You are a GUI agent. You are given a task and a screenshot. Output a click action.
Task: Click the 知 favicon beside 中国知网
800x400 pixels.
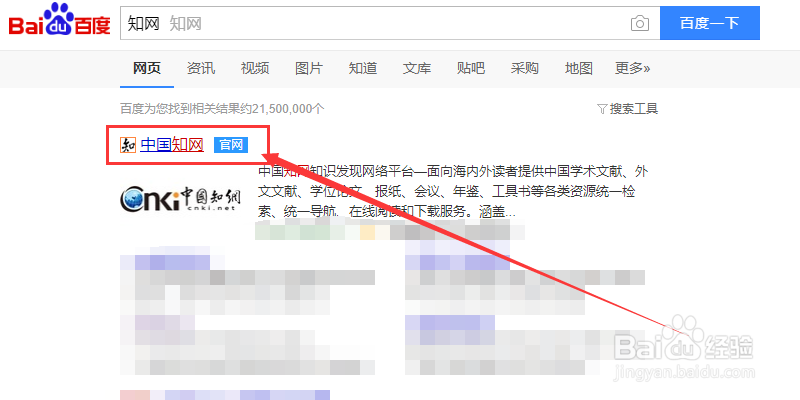(128, 145)
